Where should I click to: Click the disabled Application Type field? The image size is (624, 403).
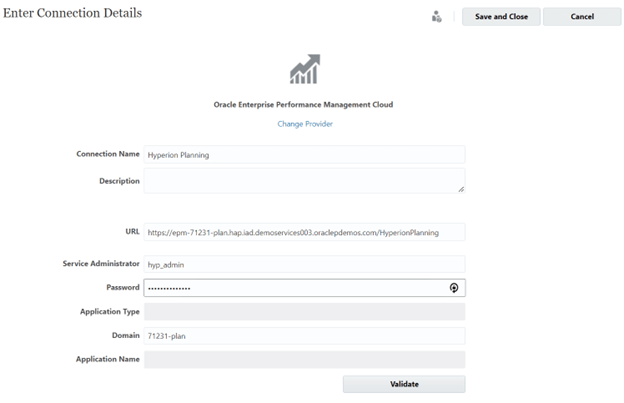pyautogui.click(x=304, y=311)
